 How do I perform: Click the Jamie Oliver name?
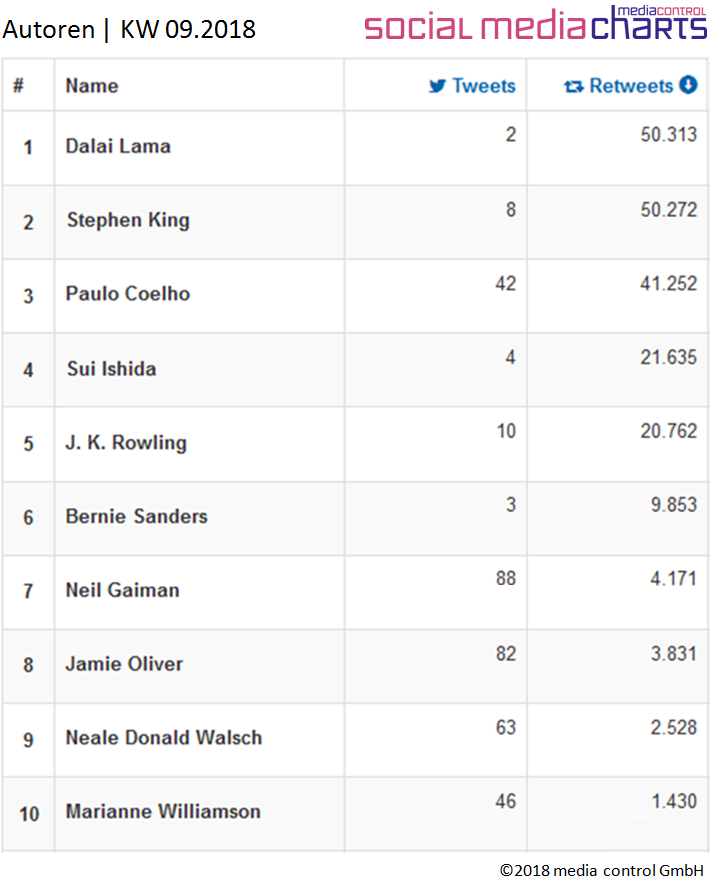pyautogui.click(x=125, y=664)
